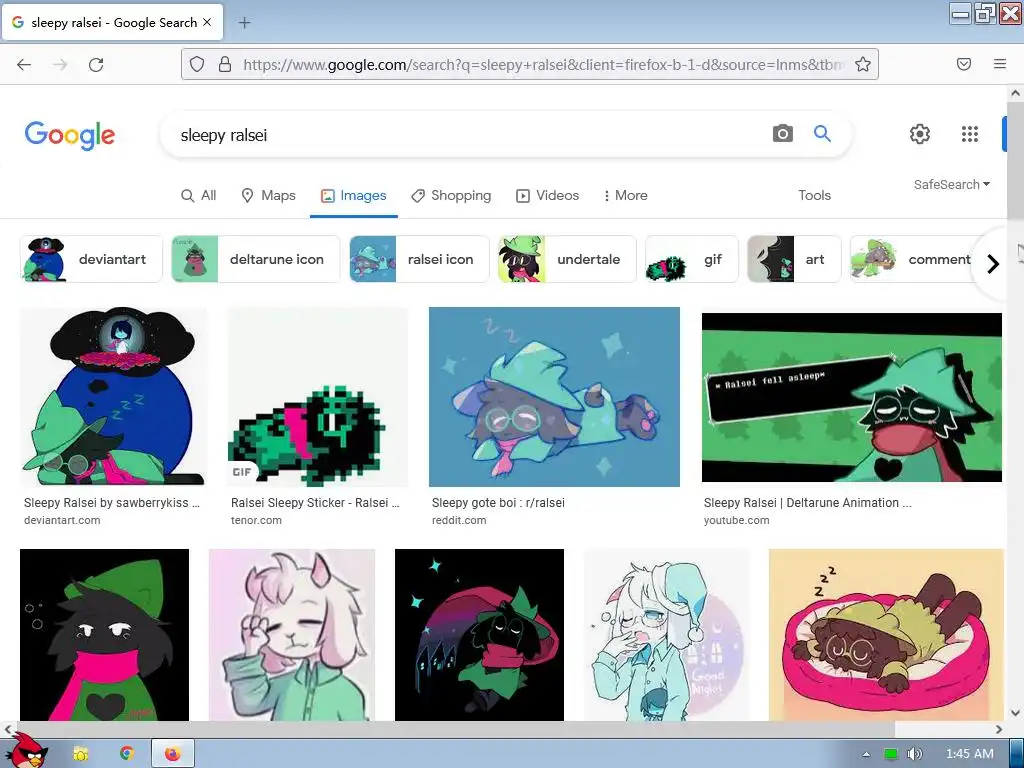The width and height of the screenshot is (1024, 768).
Task: Open the tracking protection shield icon
Action: (197, 64)
